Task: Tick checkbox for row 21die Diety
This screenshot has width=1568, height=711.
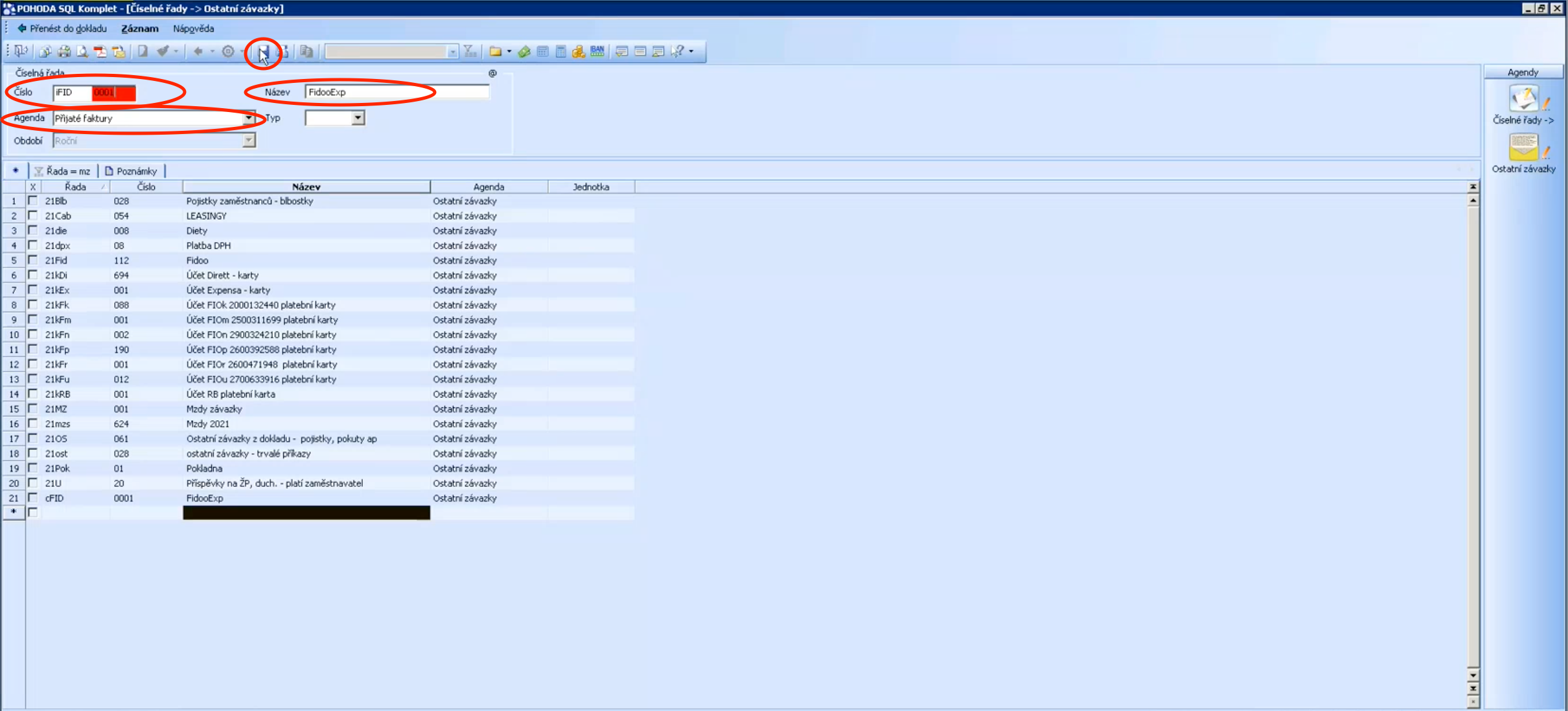Action: coord(32,231)
